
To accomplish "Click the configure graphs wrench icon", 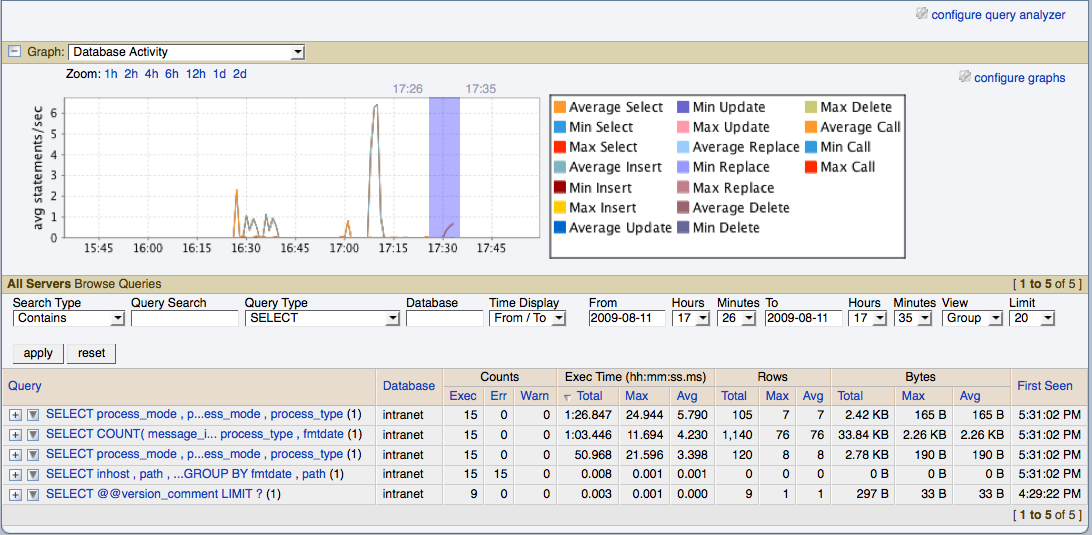I will click(x=964, y=77).
